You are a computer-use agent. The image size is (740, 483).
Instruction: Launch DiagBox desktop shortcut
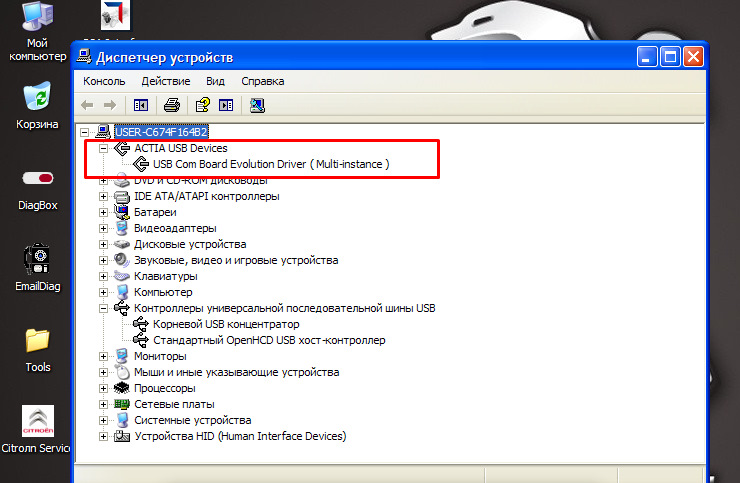tap(38, 190)
